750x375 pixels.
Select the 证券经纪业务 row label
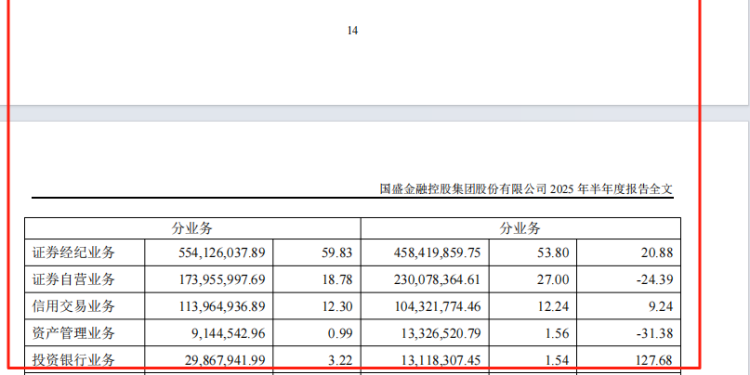74,252
